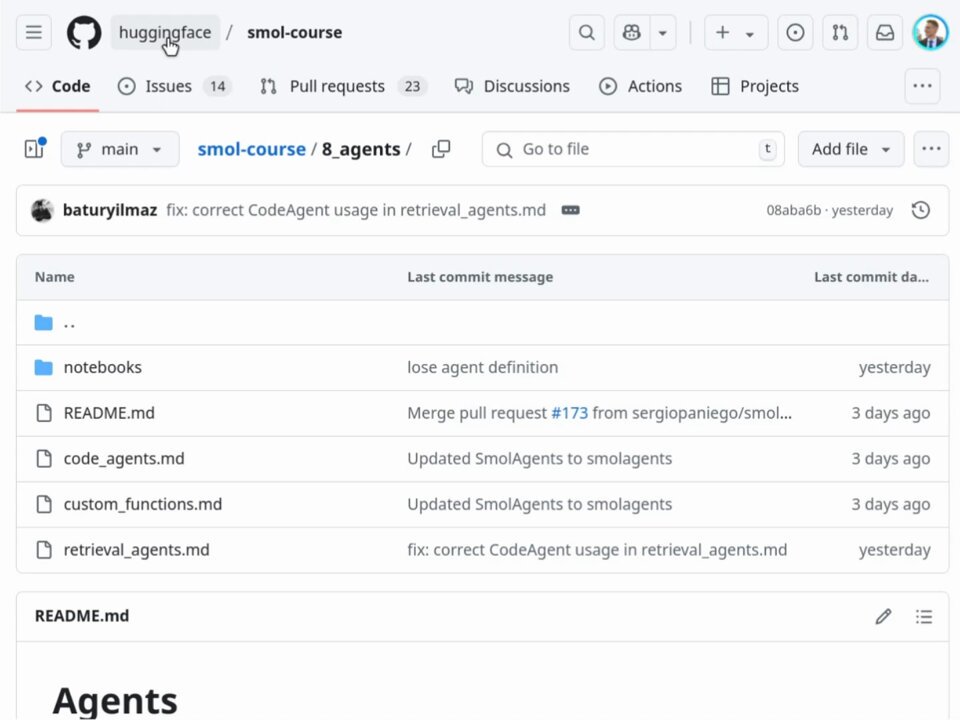Click the README.md row file icon
Image resolution: width=960 pixels, height=720 pixels.
pyautogui.click(x=44, y=413)
